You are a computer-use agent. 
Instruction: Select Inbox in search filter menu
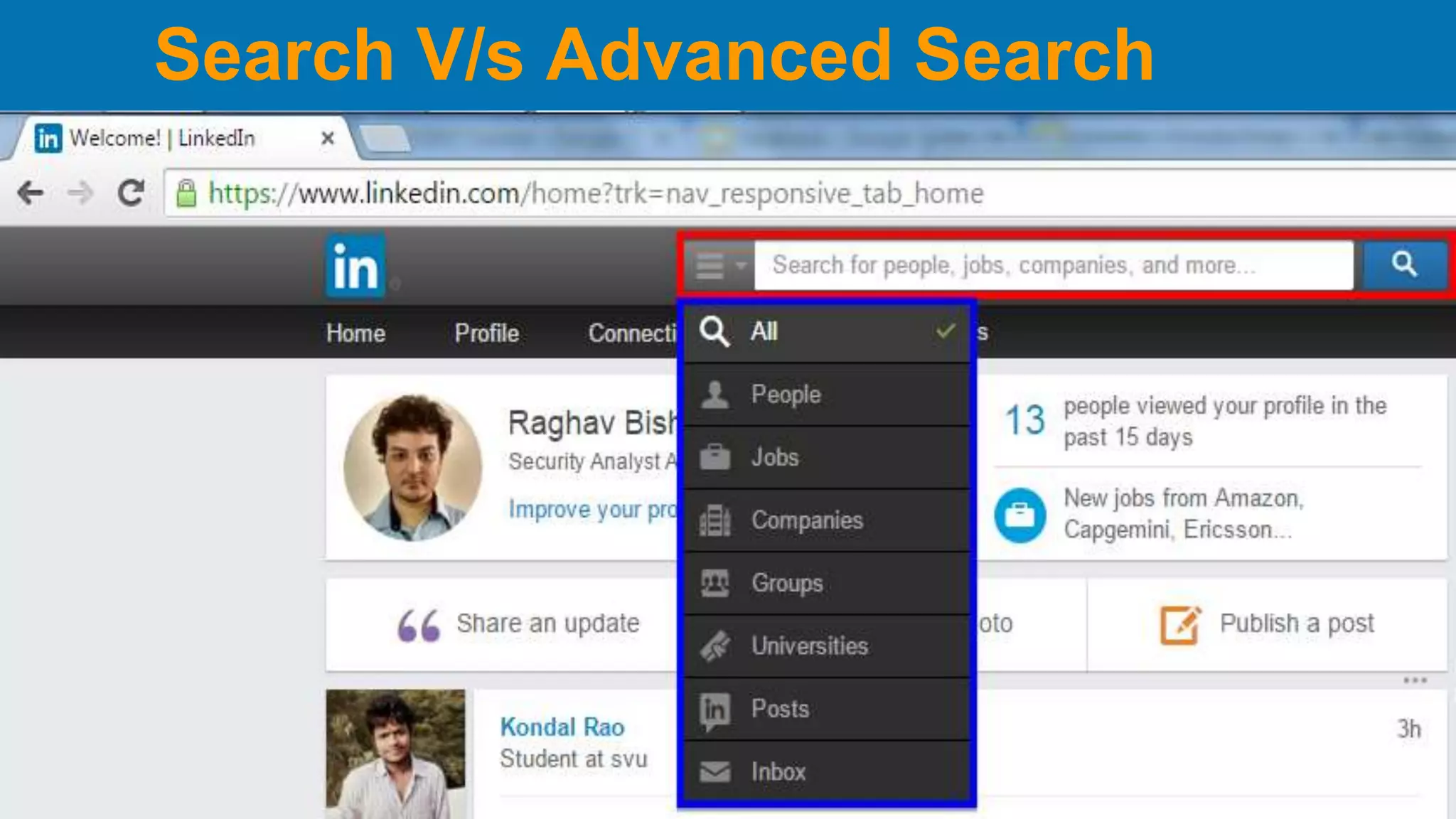click(827, 771)
